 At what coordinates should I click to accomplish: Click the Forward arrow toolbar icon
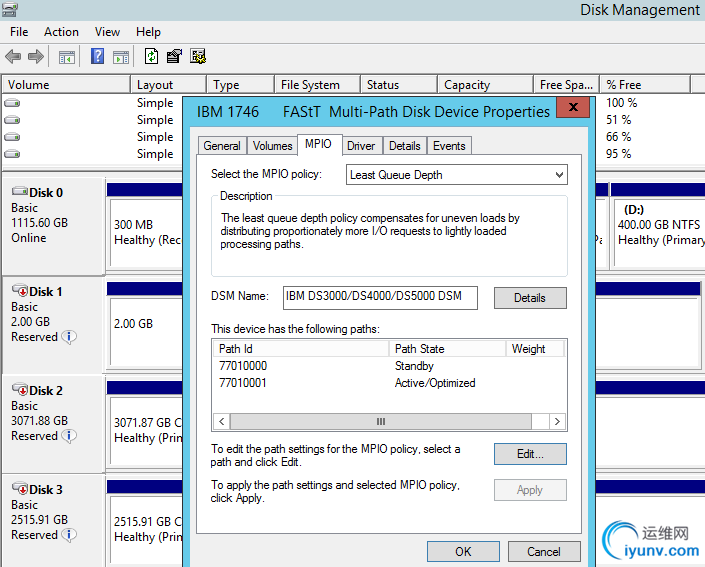[36, 57]
